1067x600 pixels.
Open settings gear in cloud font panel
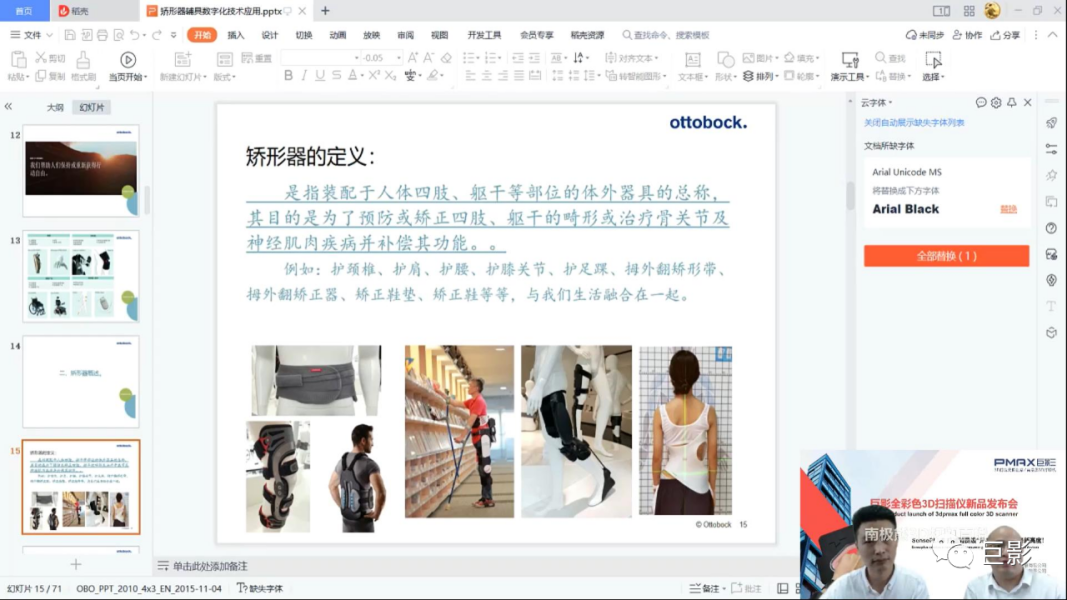coord(996,103)
